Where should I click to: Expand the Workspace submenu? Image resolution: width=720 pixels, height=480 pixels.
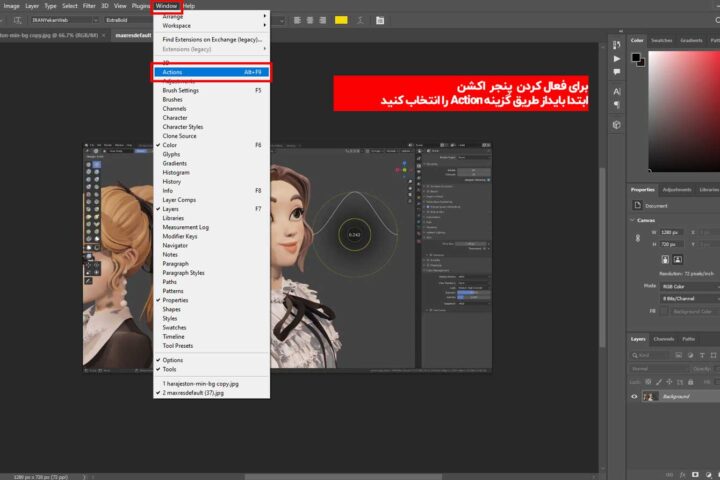click(x=212, y=26)
